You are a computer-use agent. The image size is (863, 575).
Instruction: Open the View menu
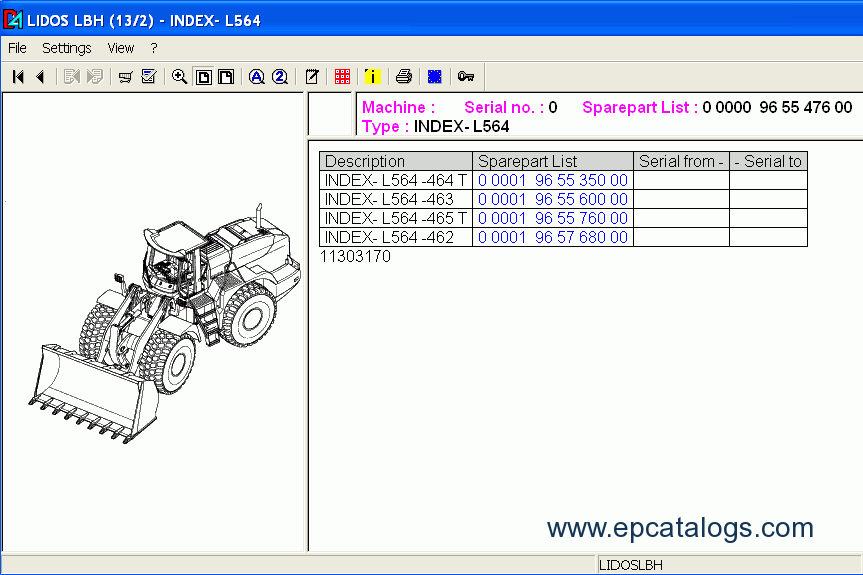click(x=121, y=48)
